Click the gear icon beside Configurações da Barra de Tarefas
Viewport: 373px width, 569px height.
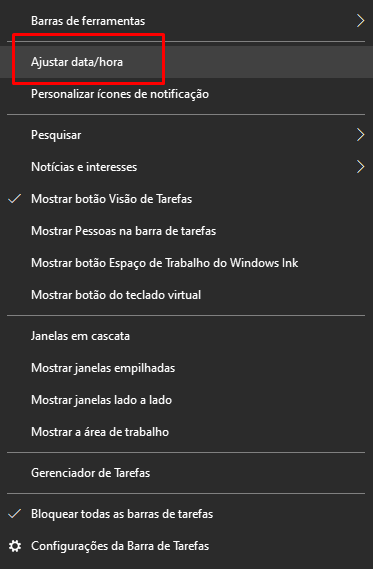pos(15,546)
